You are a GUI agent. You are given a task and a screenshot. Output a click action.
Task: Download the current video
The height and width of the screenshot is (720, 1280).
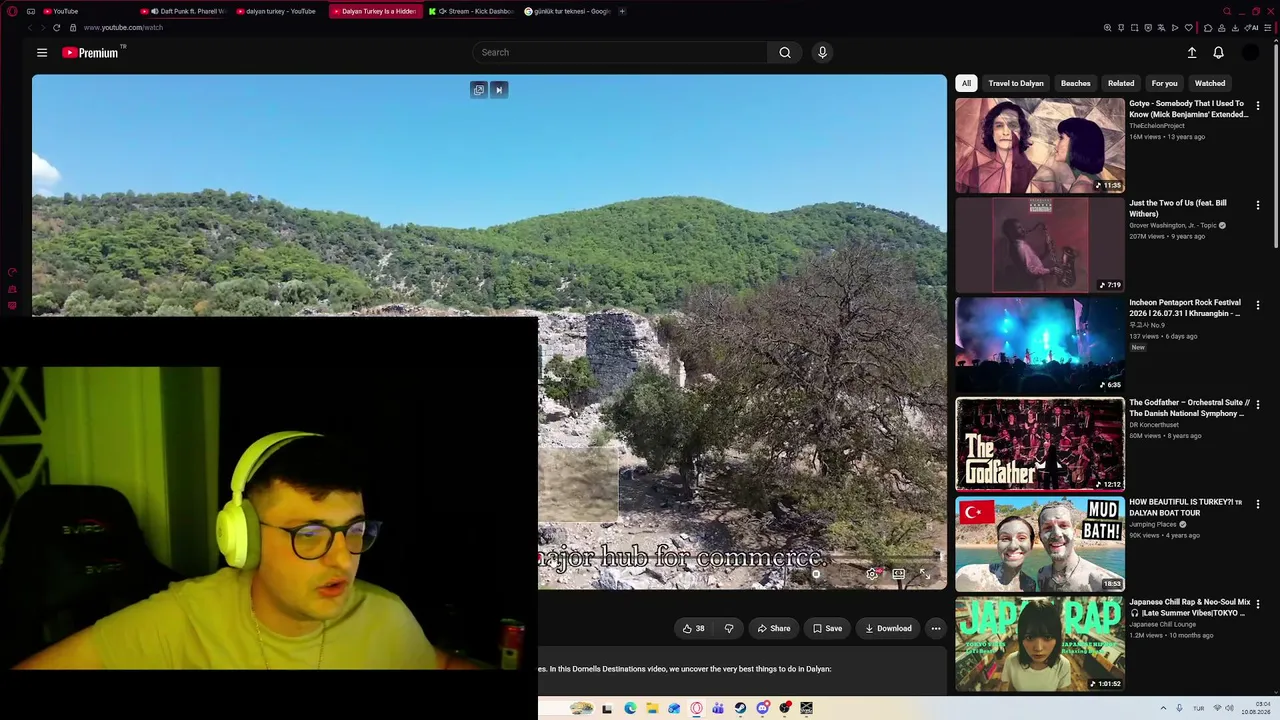tap(888, 628)
